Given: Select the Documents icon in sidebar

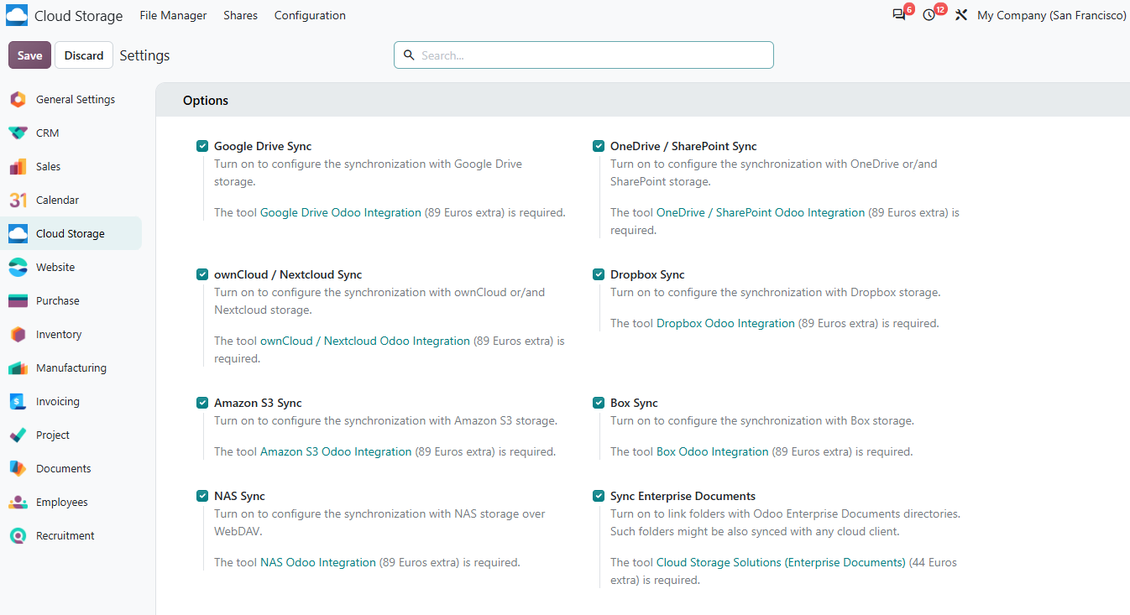Looking at the screenshot, I should 18,469.
